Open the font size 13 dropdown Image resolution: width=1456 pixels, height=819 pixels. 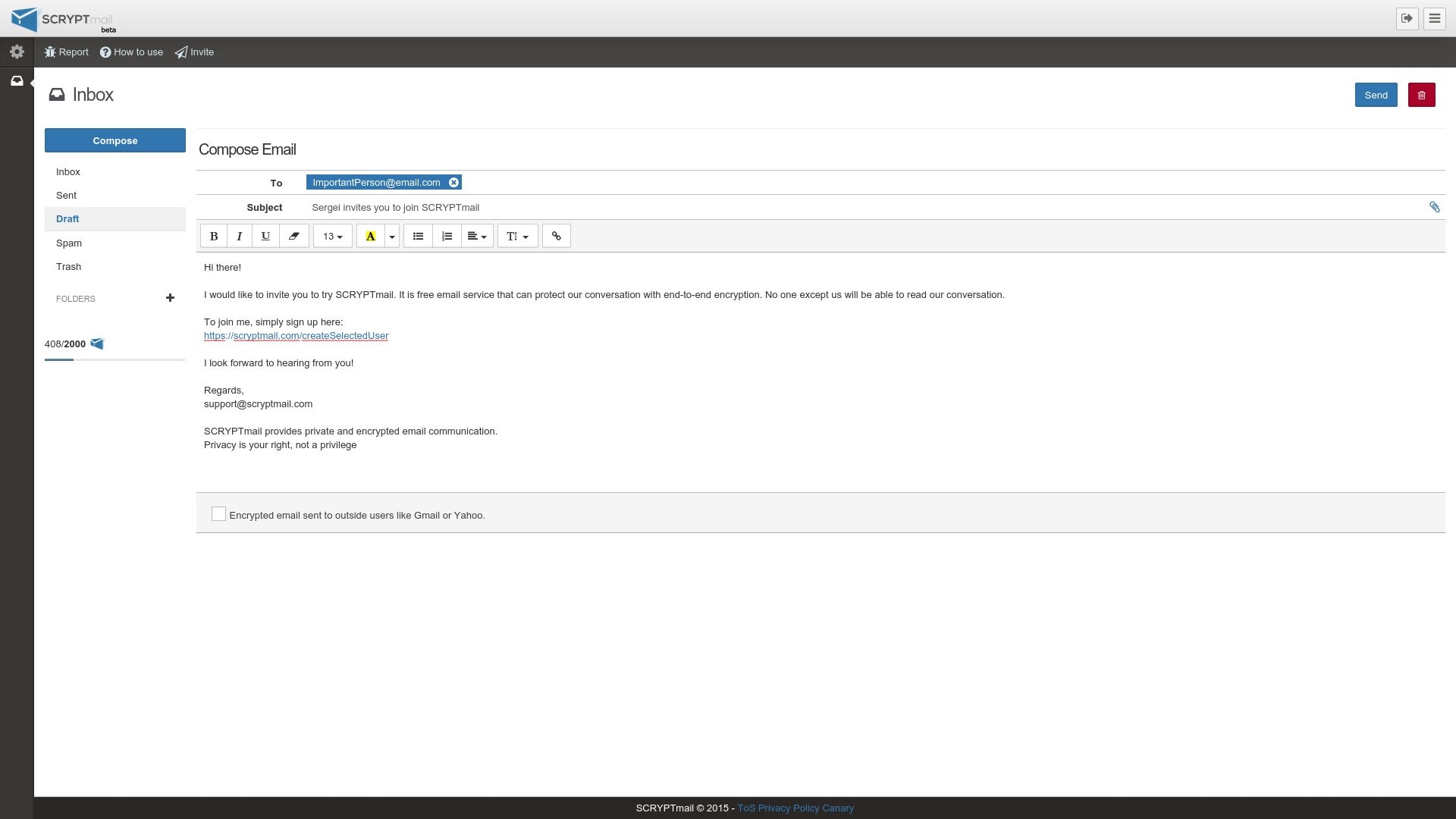pyautogui.click(x=332, y=237)
